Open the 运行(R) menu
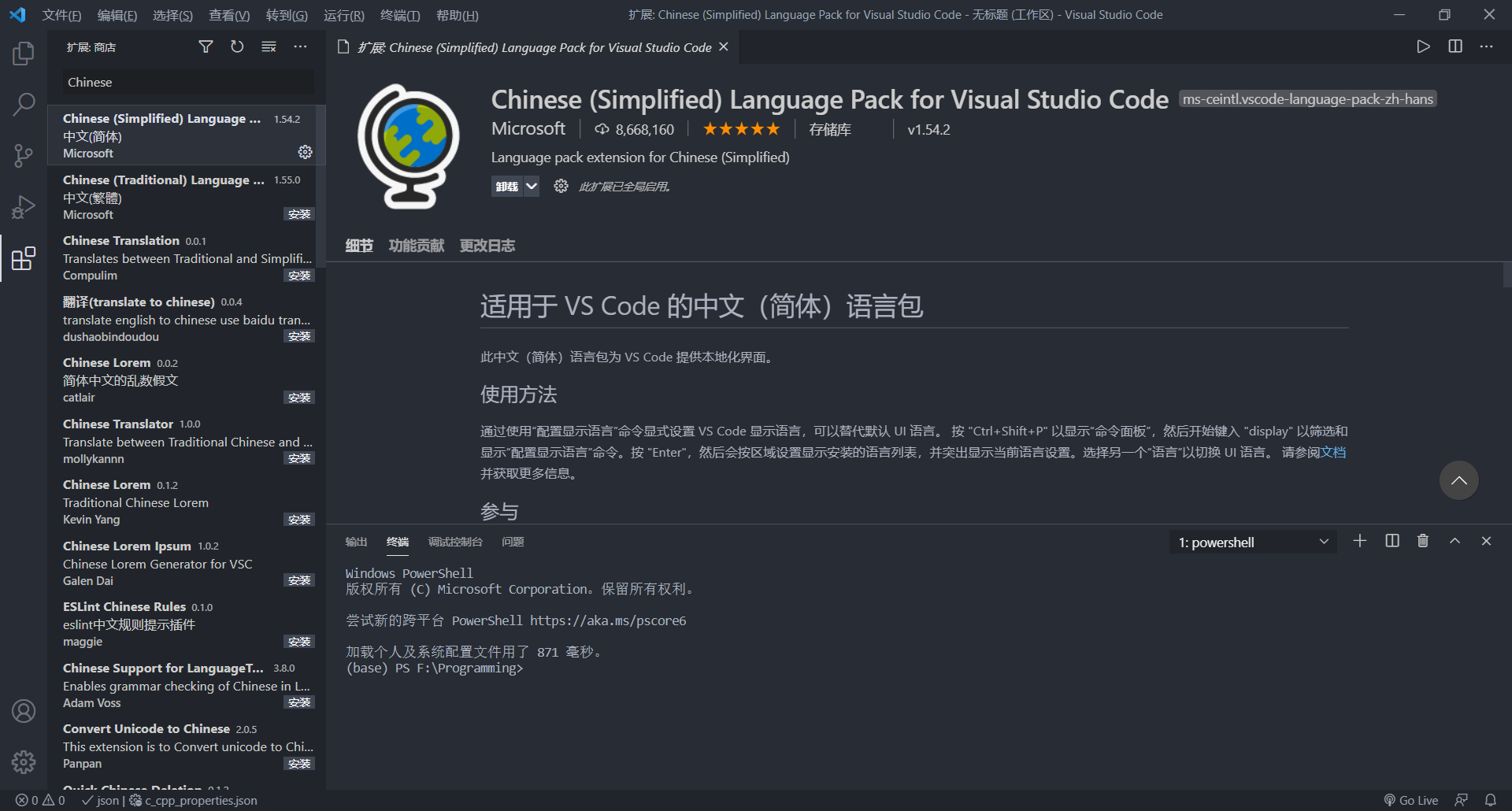Viewport: 1512px width, 811px height. 344,15
